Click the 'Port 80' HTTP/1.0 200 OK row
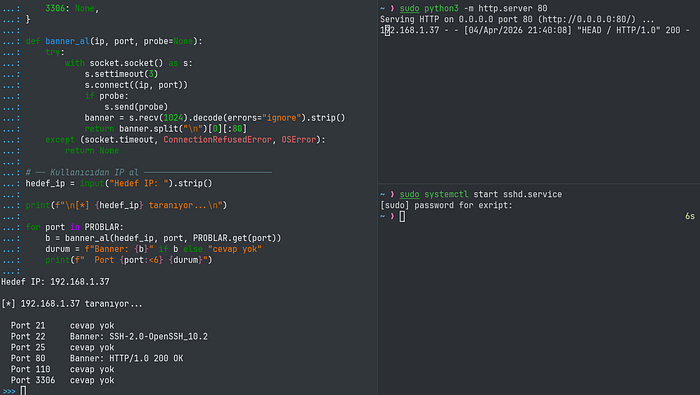Viewport: 700px width, 395px height. (x=97, y=358)
